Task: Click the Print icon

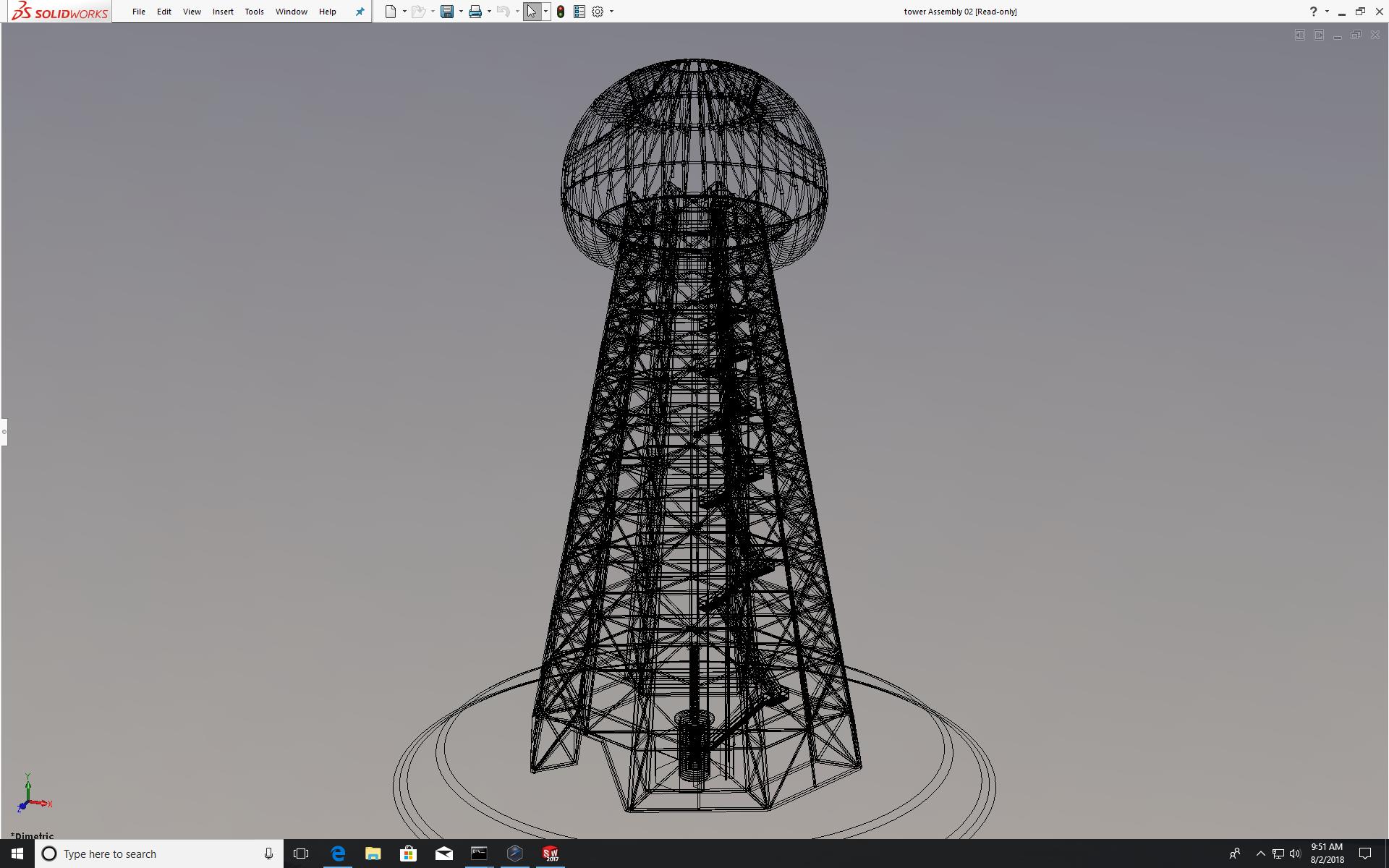Action: point(475,12)
